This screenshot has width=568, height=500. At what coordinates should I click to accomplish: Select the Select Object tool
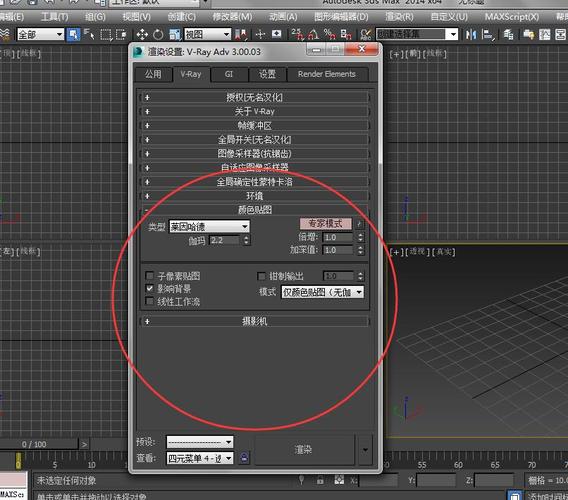73,34
